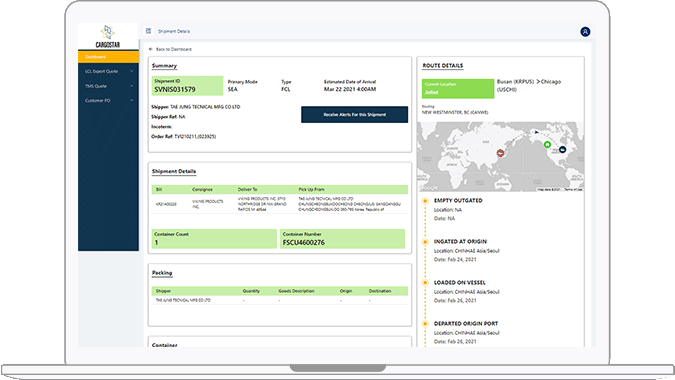Click the Container Count value box
Viewport: 675px width, 380px height.
pyautogui.click(x=214, y=238)
